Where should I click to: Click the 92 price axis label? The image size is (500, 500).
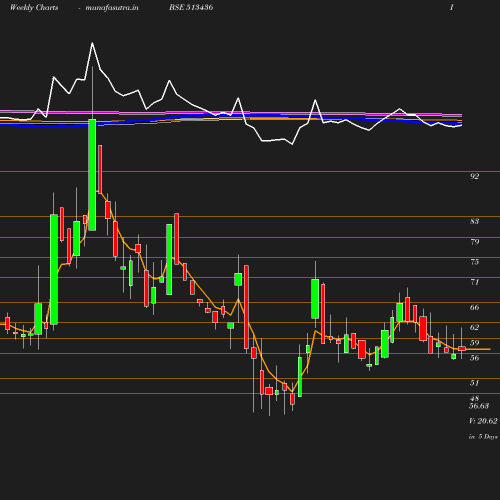click(x=474, y=176)
